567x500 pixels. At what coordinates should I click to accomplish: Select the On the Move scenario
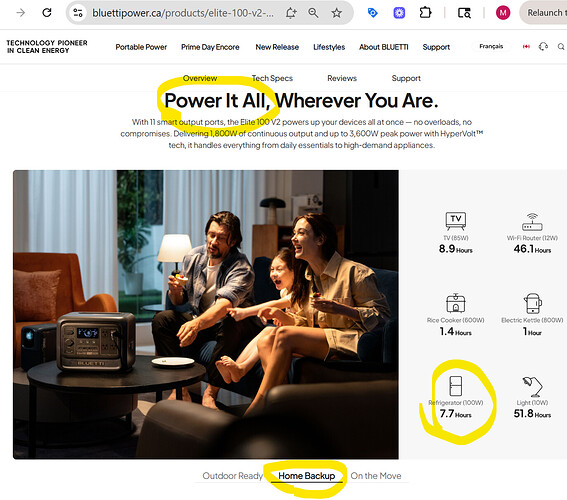pyautogui.click(x=376, y=476)
